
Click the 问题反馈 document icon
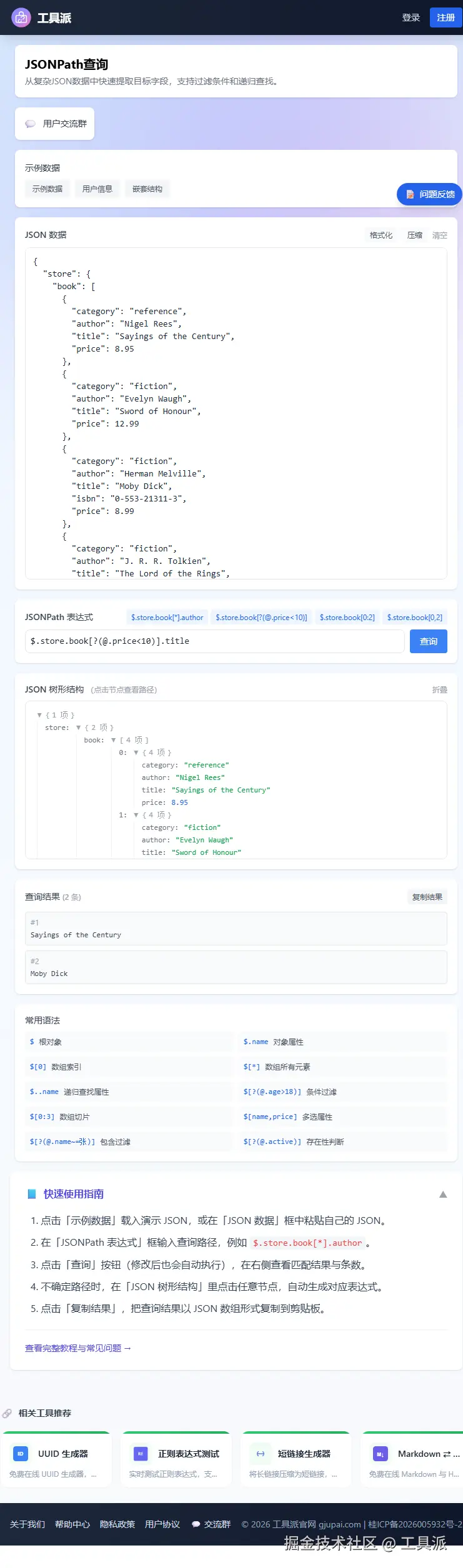(x=411, y=194)
